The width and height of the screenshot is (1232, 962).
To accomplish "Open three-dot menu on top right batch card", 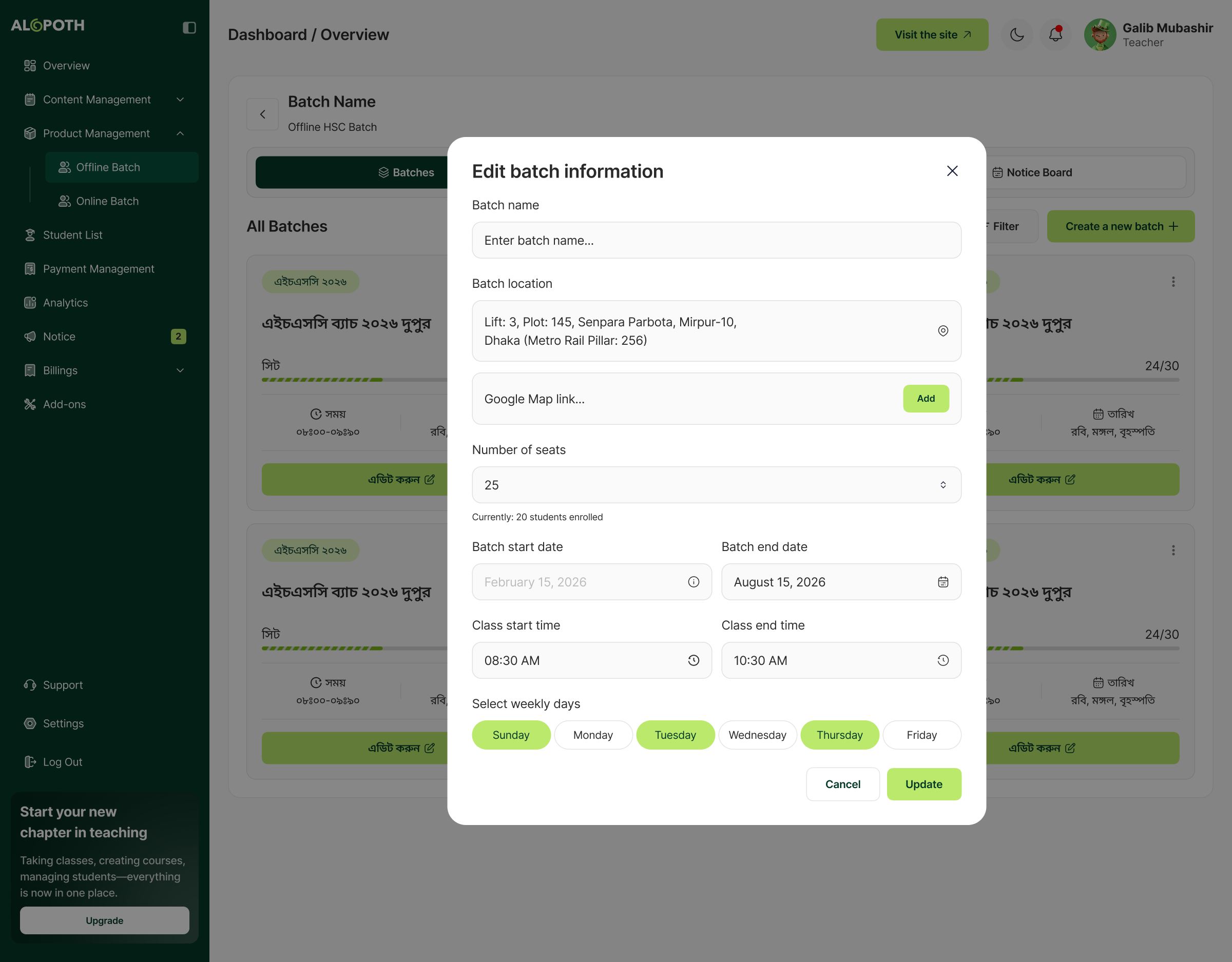I will (x=1173, y=282).
